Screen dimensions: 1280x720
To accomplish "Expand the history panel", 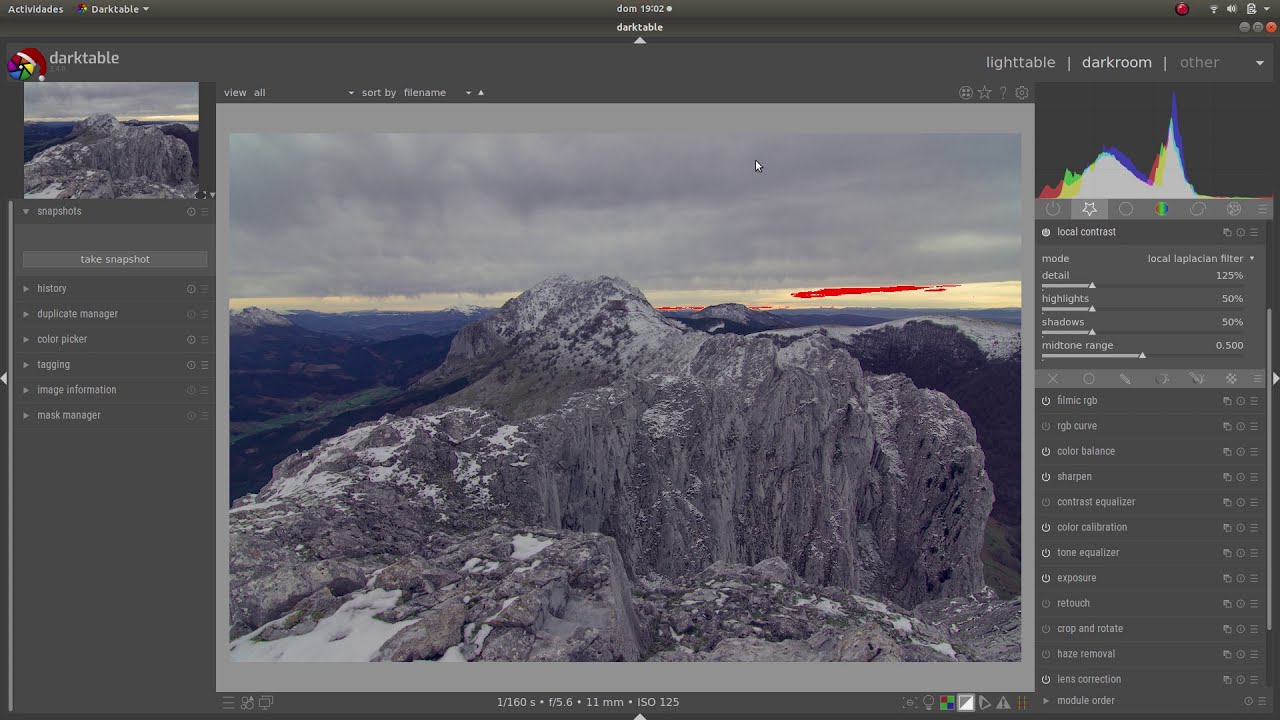I will pyautogui.click(x=26, y=289).
